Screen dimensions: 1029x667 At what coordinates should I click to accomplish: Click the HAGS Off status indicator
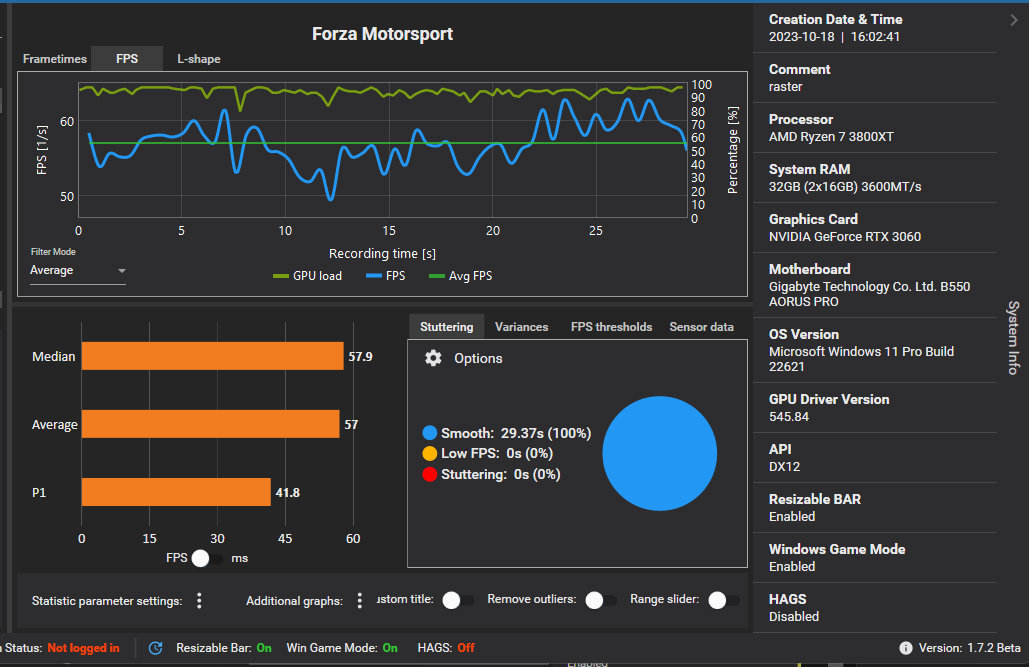point(446,648)
